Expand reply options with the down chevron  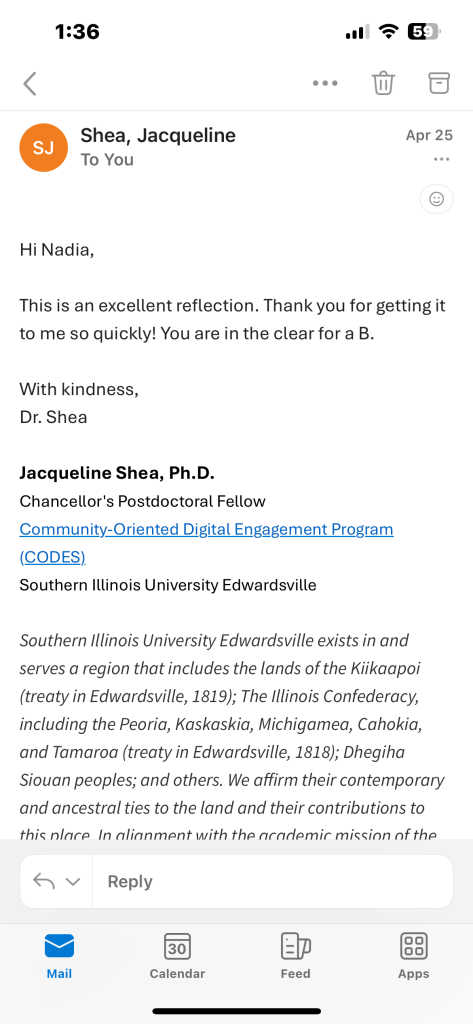pos(73,882)
